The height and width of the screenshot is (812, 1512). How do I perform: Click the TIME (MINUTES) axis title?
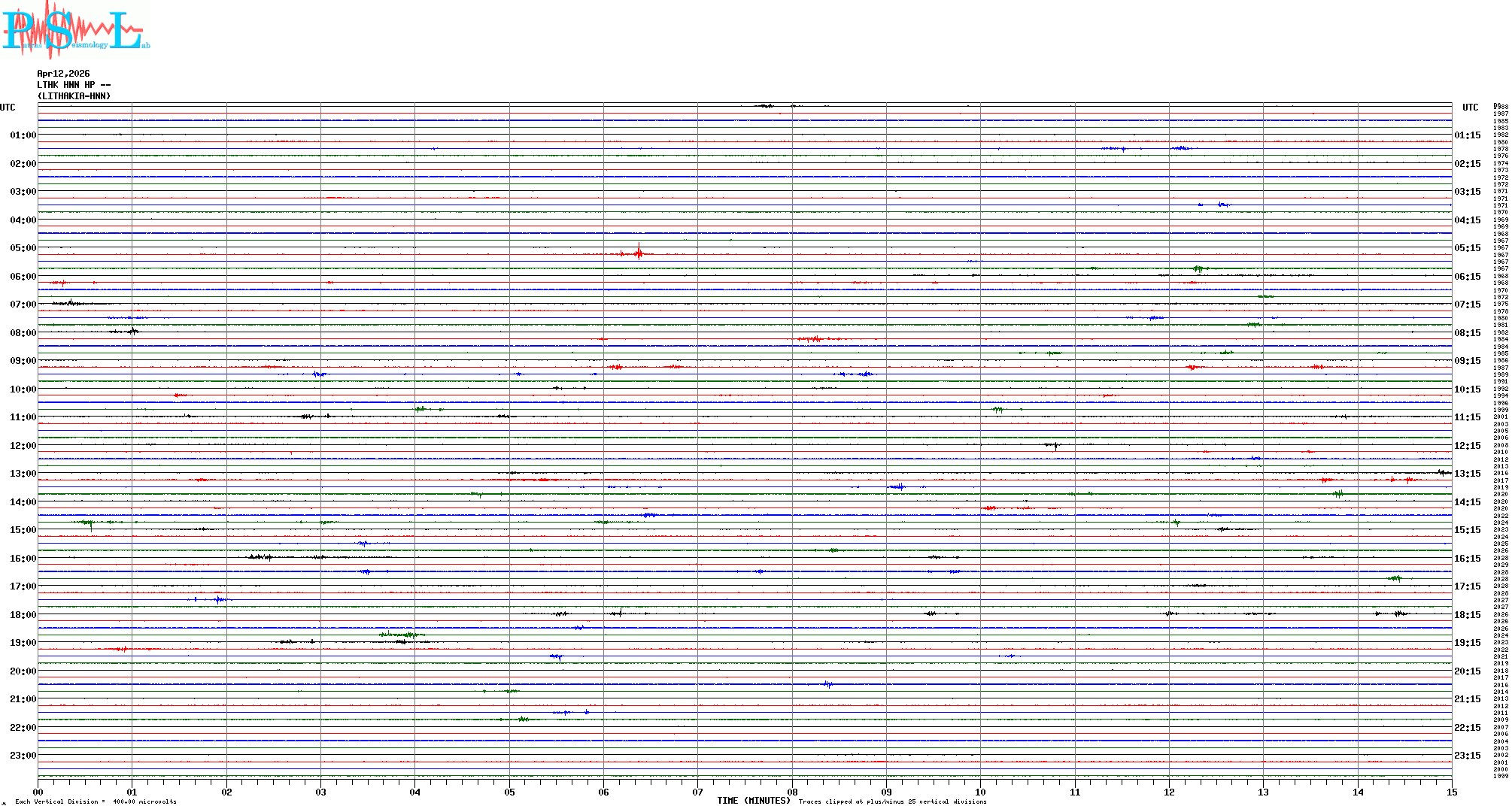click(x=753, y=801)
